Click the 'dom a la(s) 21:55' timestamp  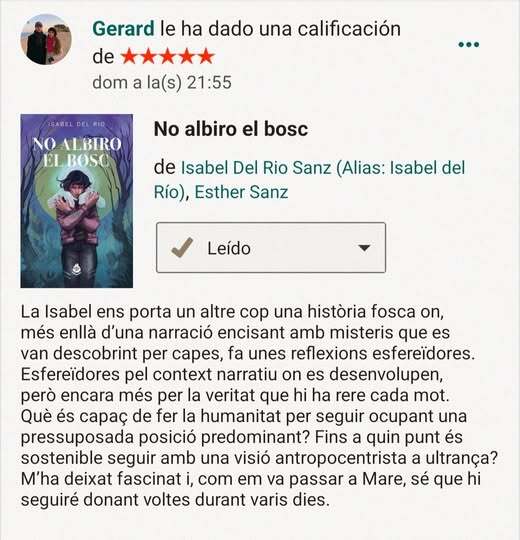(162, 83)
